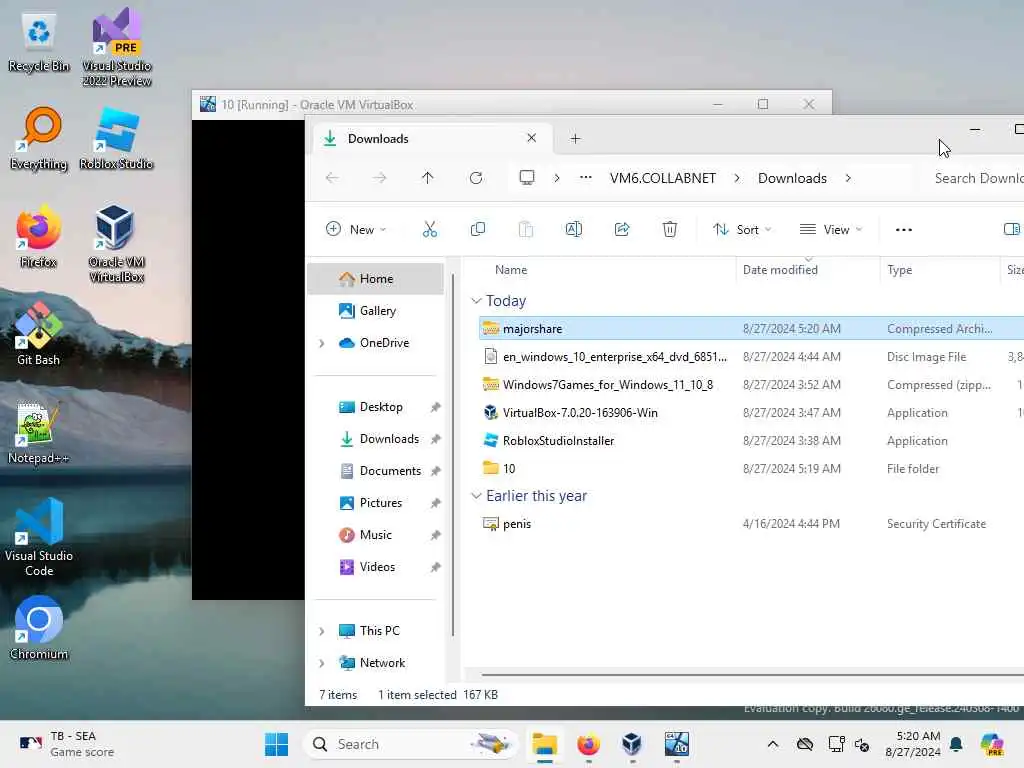
Task: Expand the address bar ellipsis
Action: tap(586, 178)
